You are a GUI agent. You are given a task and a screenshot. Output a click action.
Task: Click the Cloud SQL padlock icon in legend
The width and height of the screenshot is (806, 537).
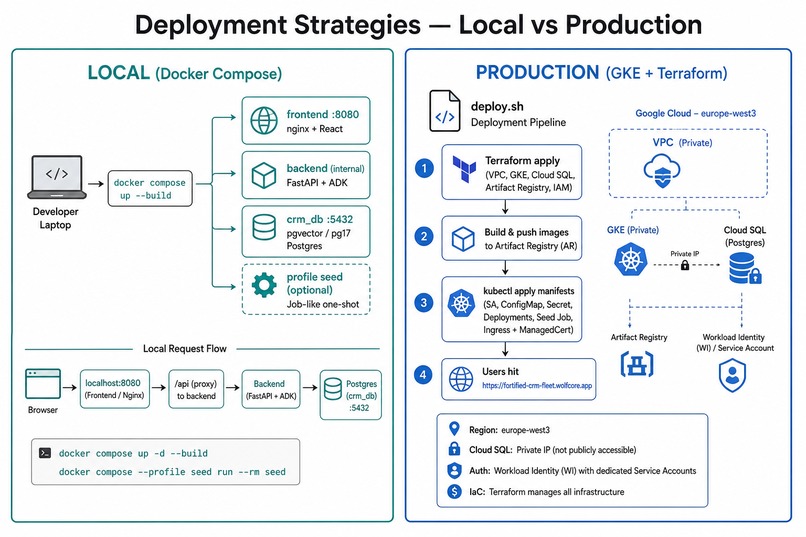tap(454, 449)
